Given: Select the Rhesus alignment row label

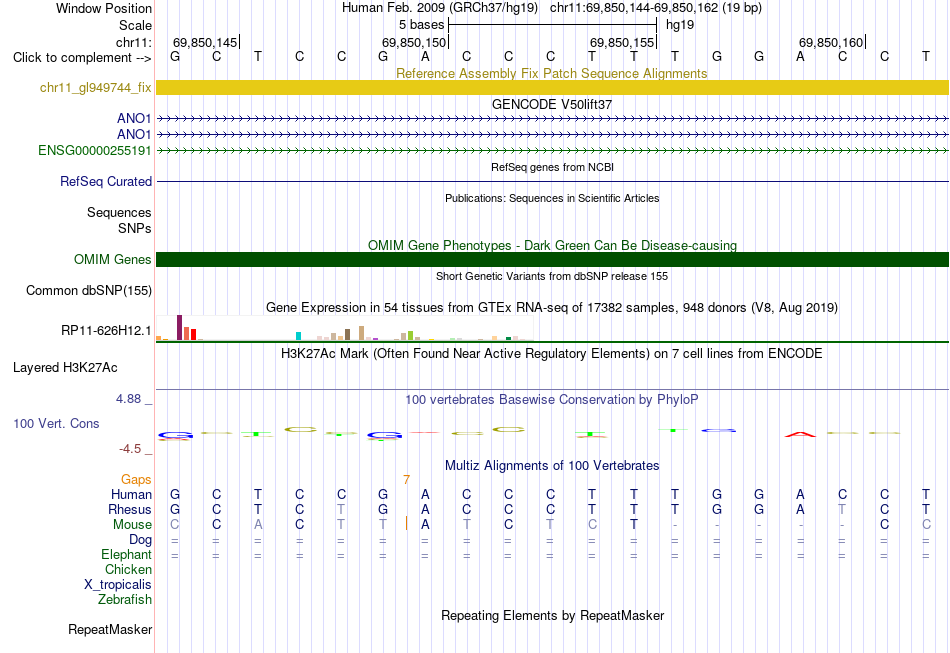Looking at the screenshot, I should [x=130, y=509].
